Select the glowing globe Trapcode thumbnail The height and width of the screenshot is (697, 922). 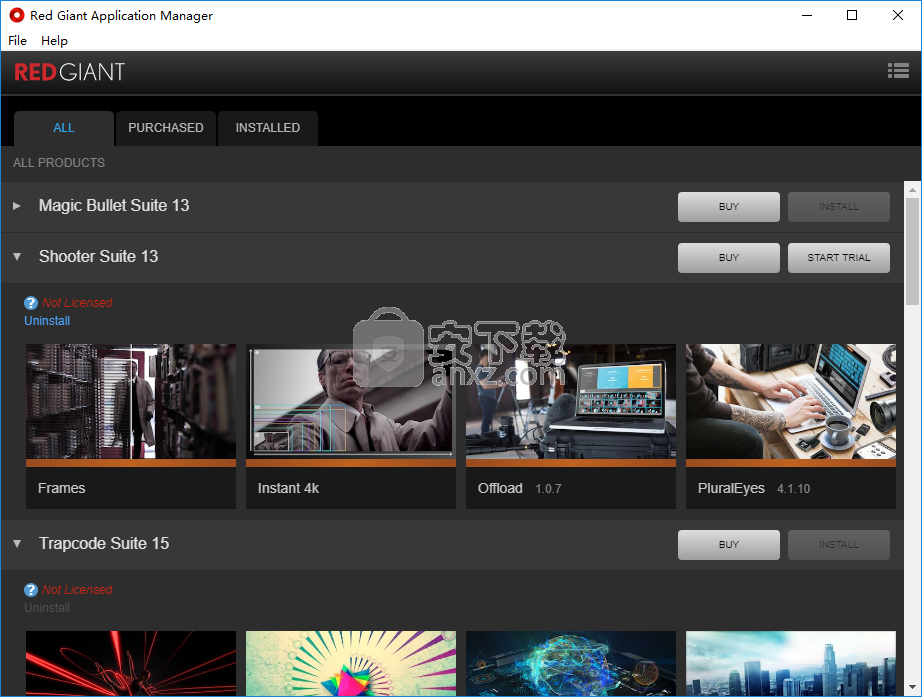coord(570,663)
